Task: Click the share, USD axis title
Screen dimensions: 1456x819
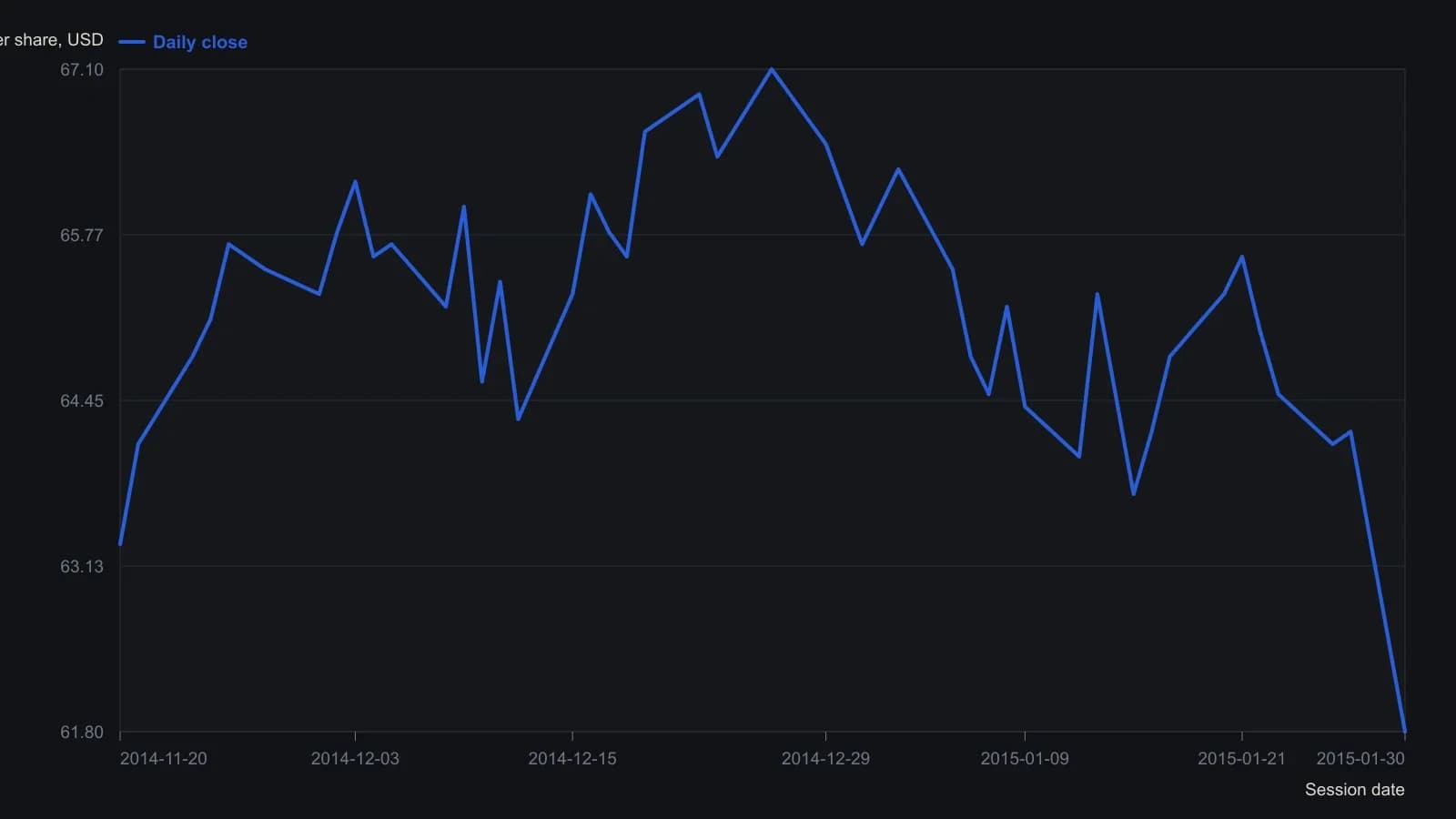Action: (x=52, y=40)
